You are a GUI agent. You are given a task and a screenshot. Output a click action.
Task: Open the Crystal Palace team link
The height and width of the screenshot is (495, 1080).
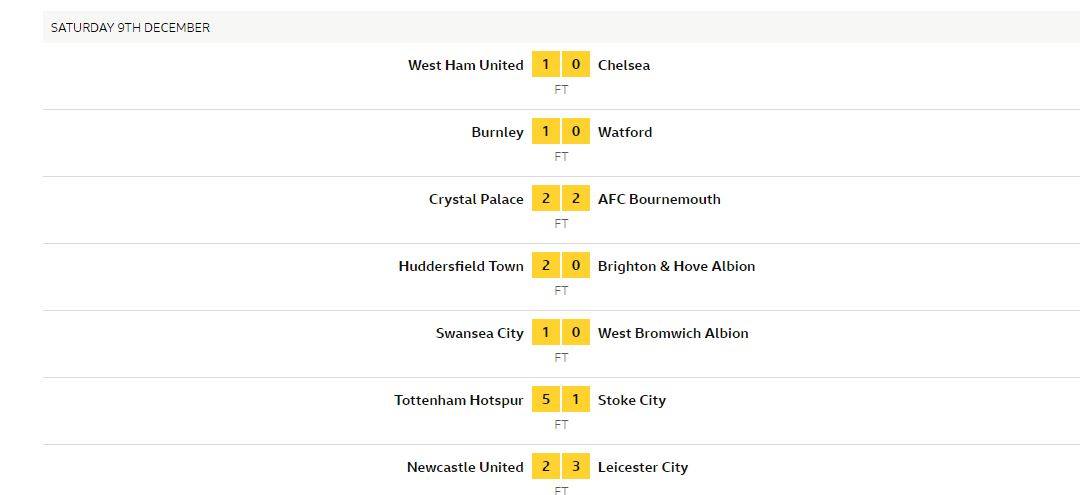pos(476,199)
